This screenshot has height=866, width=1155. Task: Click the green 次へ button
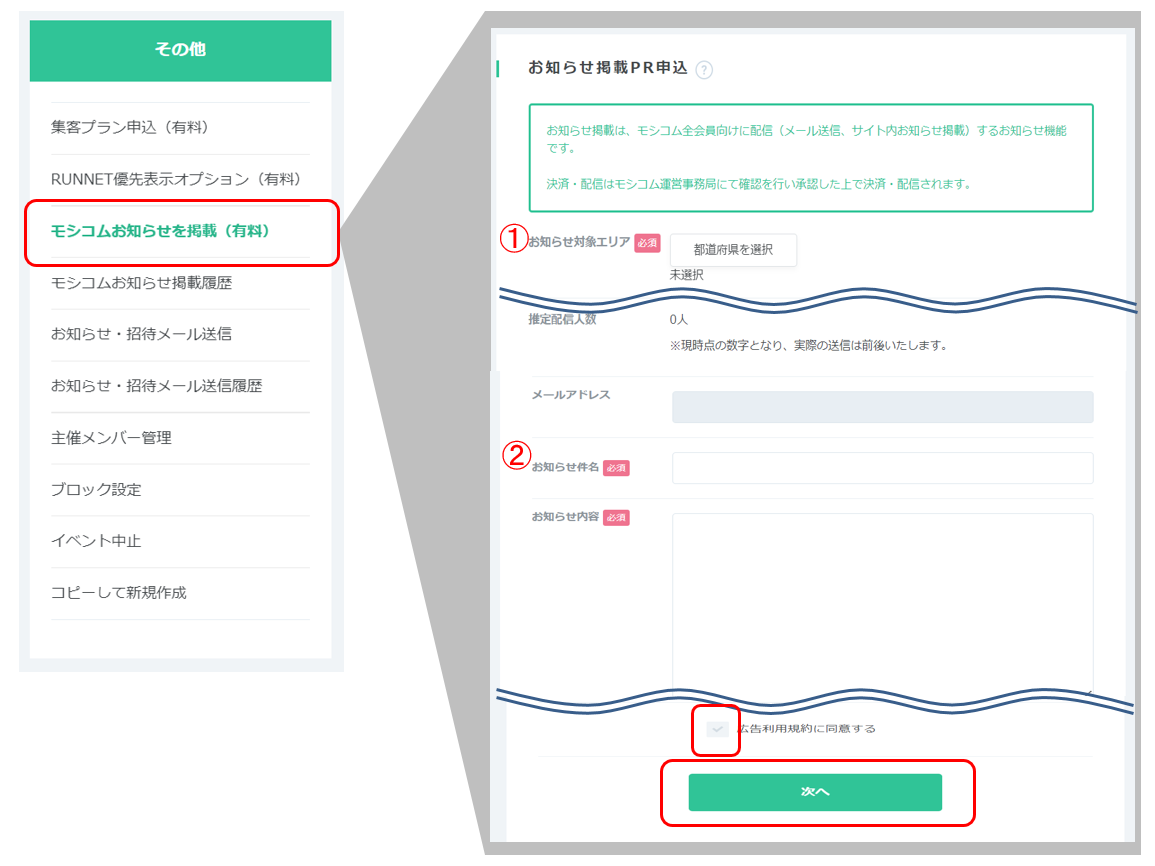coord(815,792)
